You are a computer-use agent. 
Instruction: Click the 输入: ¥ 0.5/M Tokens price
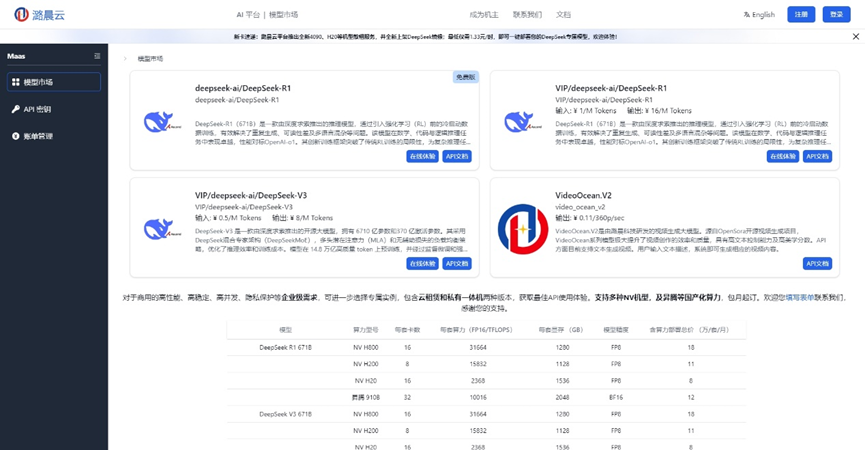(228, 218)
